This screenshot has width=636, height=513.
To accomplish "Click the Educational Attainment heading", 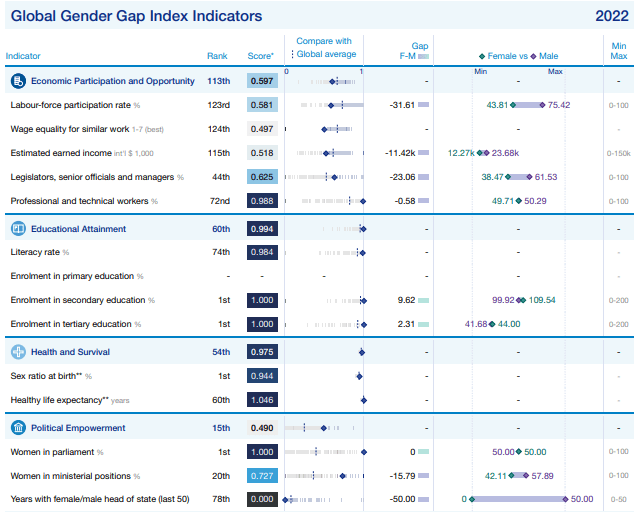I will coord(79,229).
